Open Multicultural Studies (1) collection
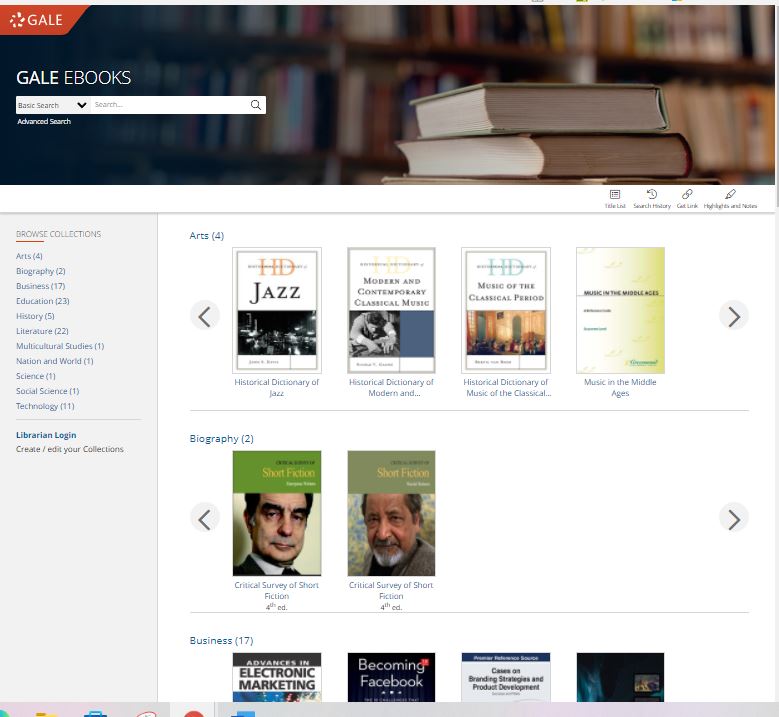The image size is (779, 717). tap(60, 346)
